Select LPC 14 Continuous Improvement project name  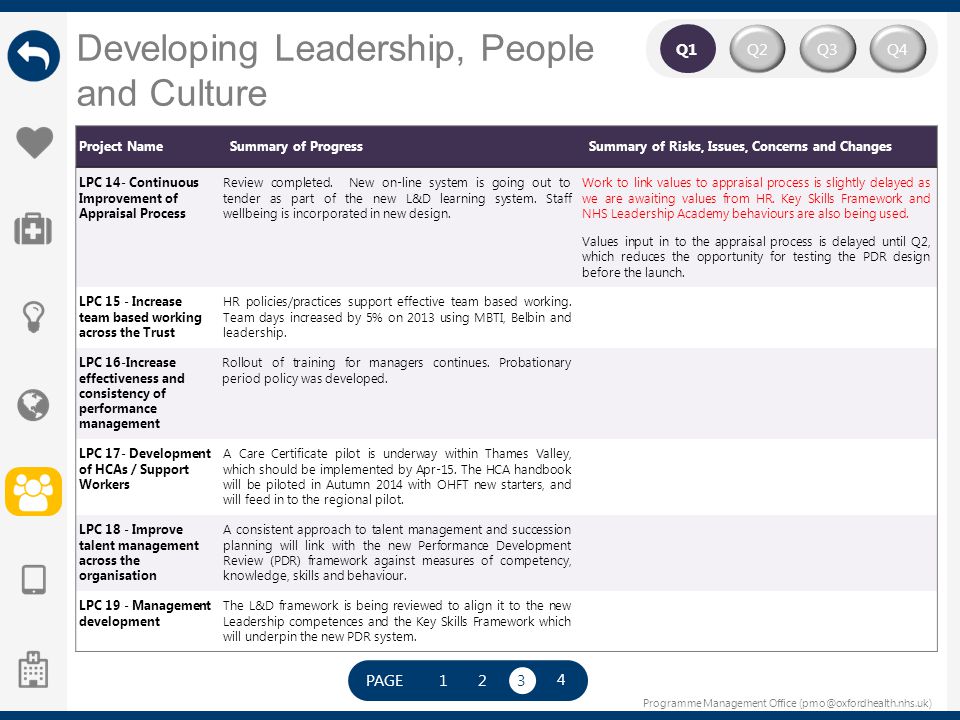click(x=139, y=198)
